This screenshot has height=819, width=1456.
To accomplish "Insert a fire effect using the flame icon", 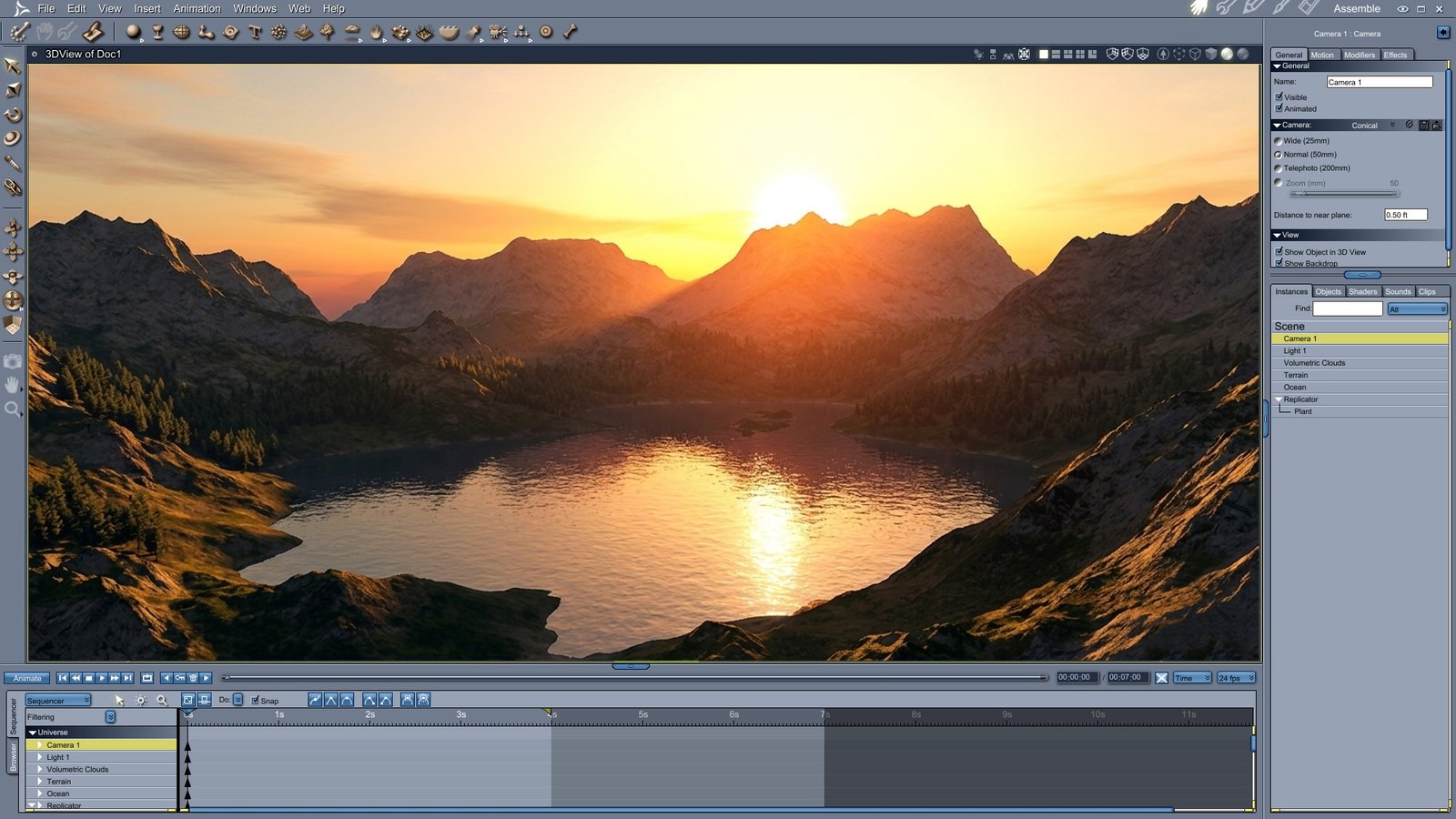I will click(376, 32).
